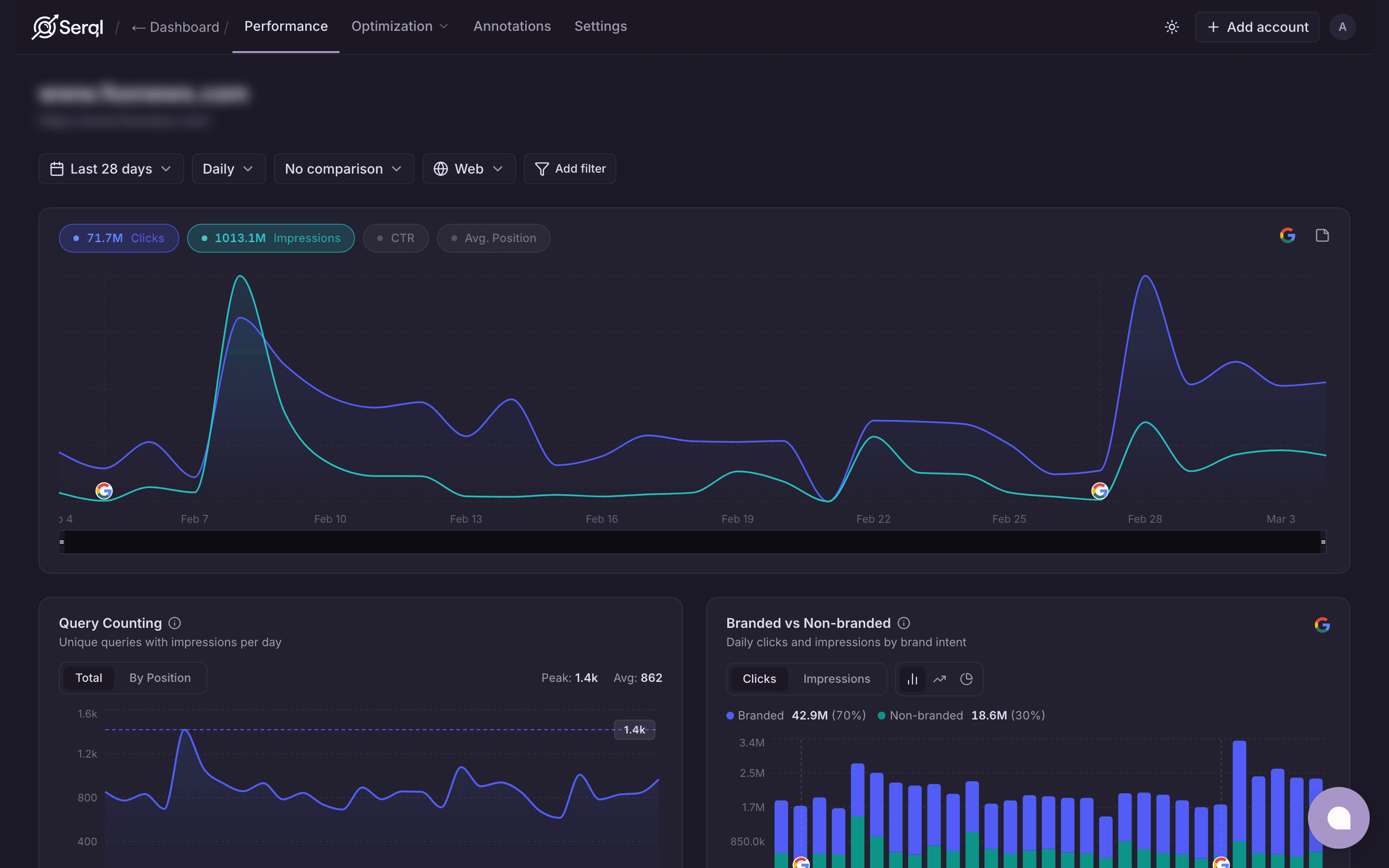
Task: Click the Query Counting info icon
Action: [x=174, y=623]
